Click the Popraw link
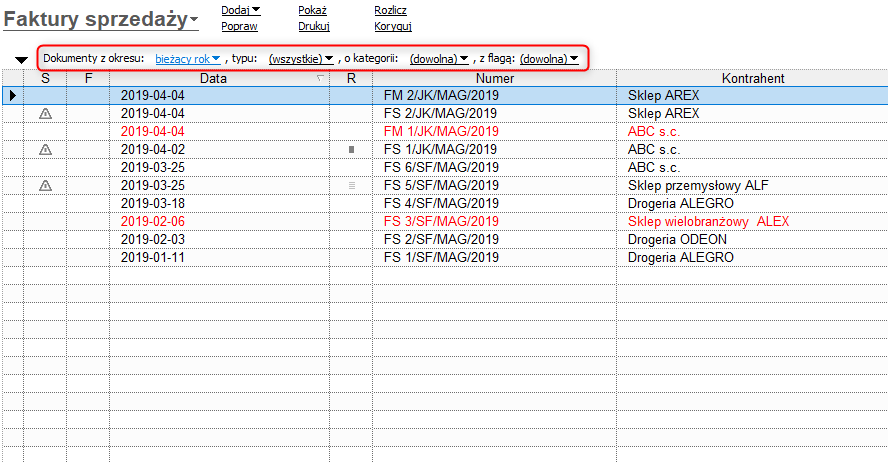This screenshot has width=888, height=463. (239, 26)
